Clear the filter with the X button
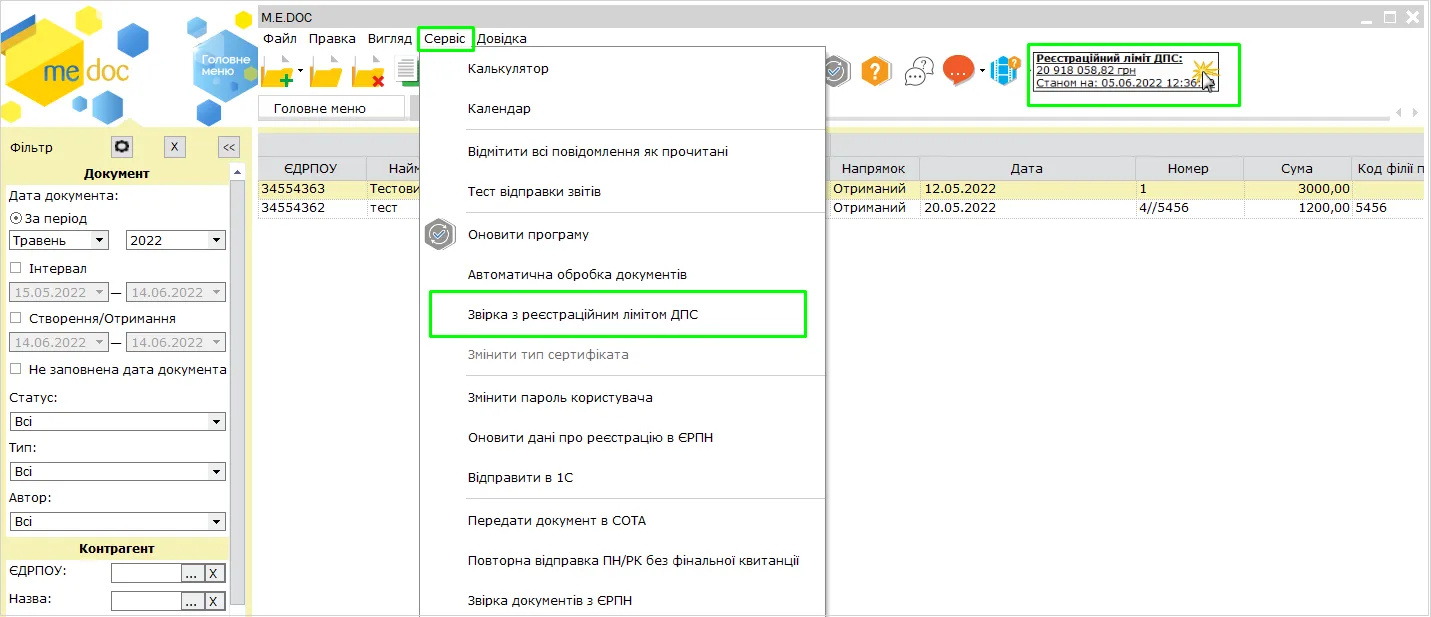1431x617 pixels. [x=174, y=147]
